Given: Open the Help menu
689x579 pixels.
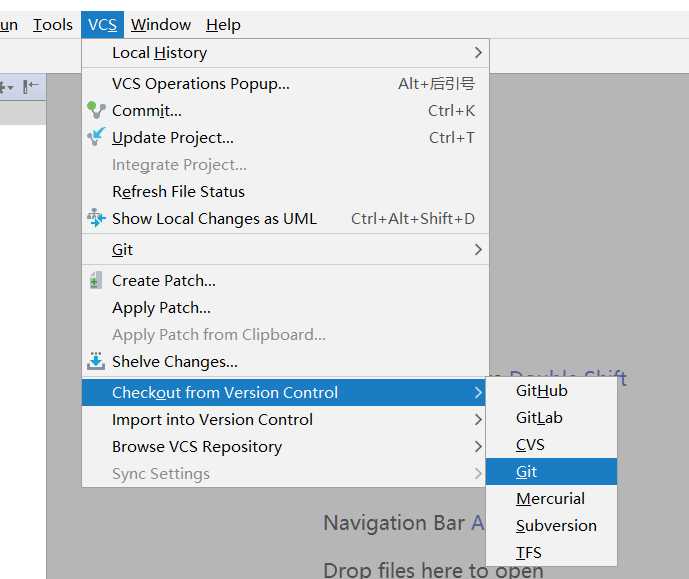Looking at the screenshot, I should [x=223, y=25].
